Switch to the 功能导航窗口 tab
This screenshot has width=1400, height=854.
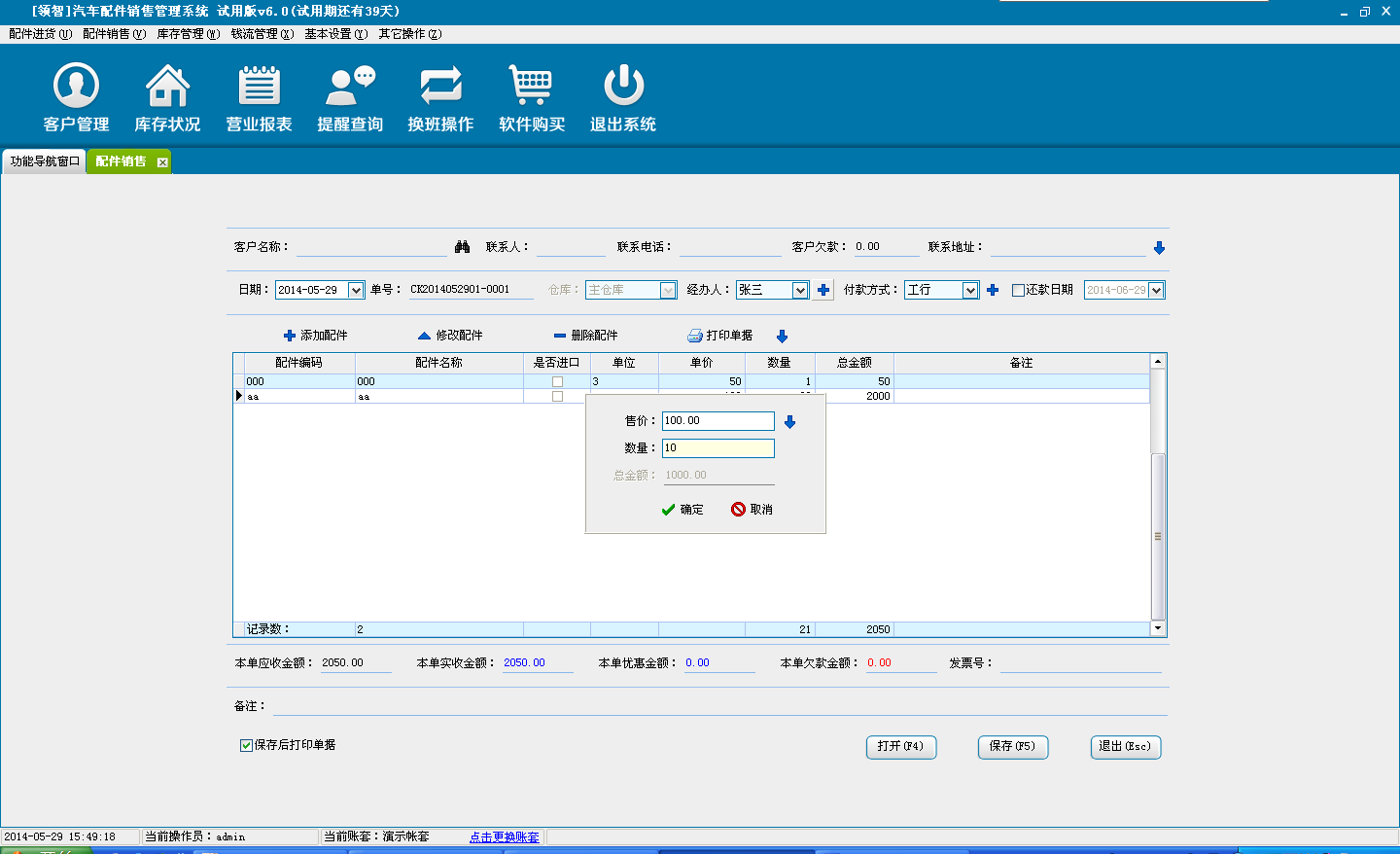45,161
